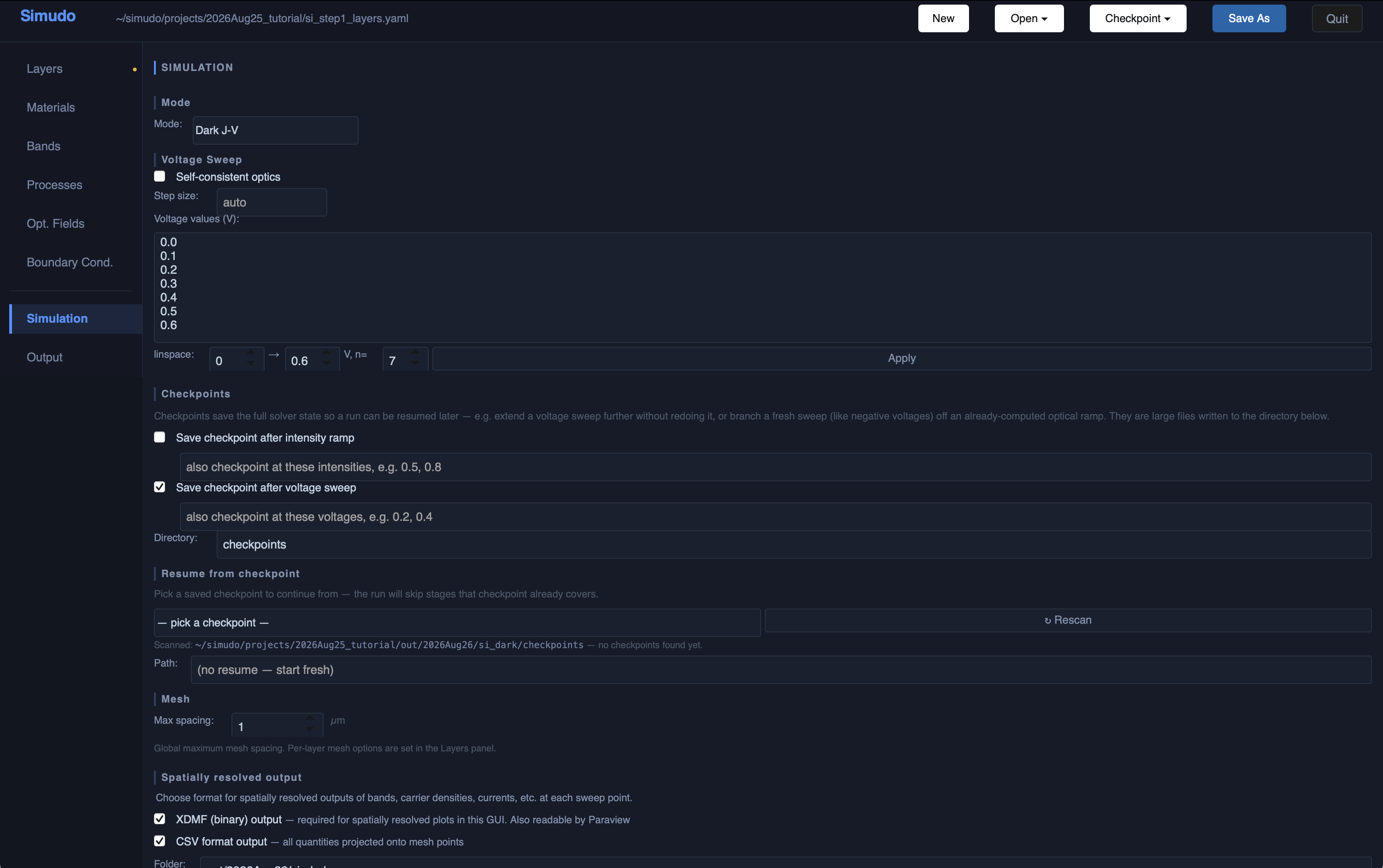Screen dimensions: 1383x868
Task: Open the Processes section
Action: pyautogui.click(x=54, y=185)
